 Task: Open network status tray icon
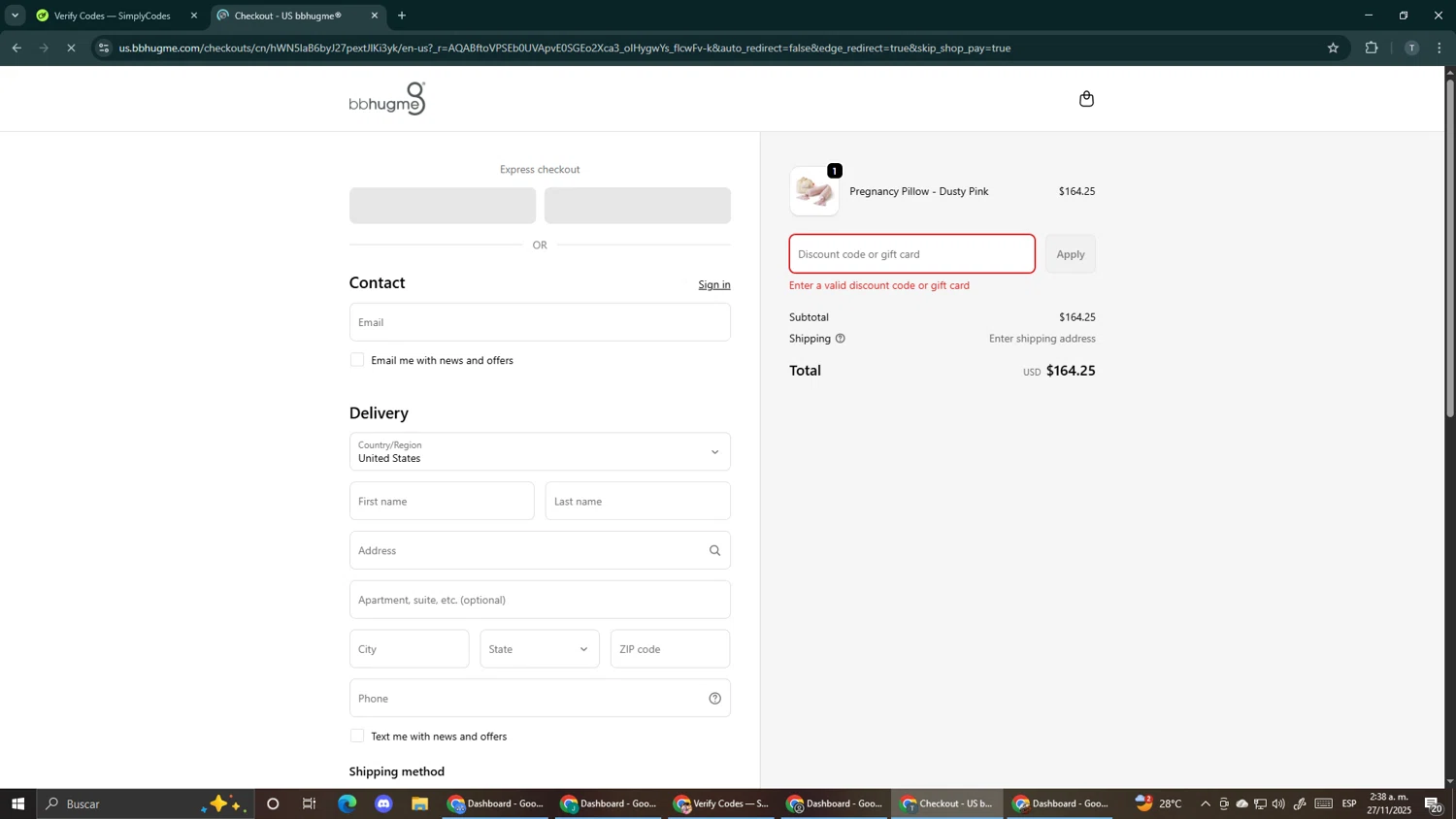coord(1260,803)
